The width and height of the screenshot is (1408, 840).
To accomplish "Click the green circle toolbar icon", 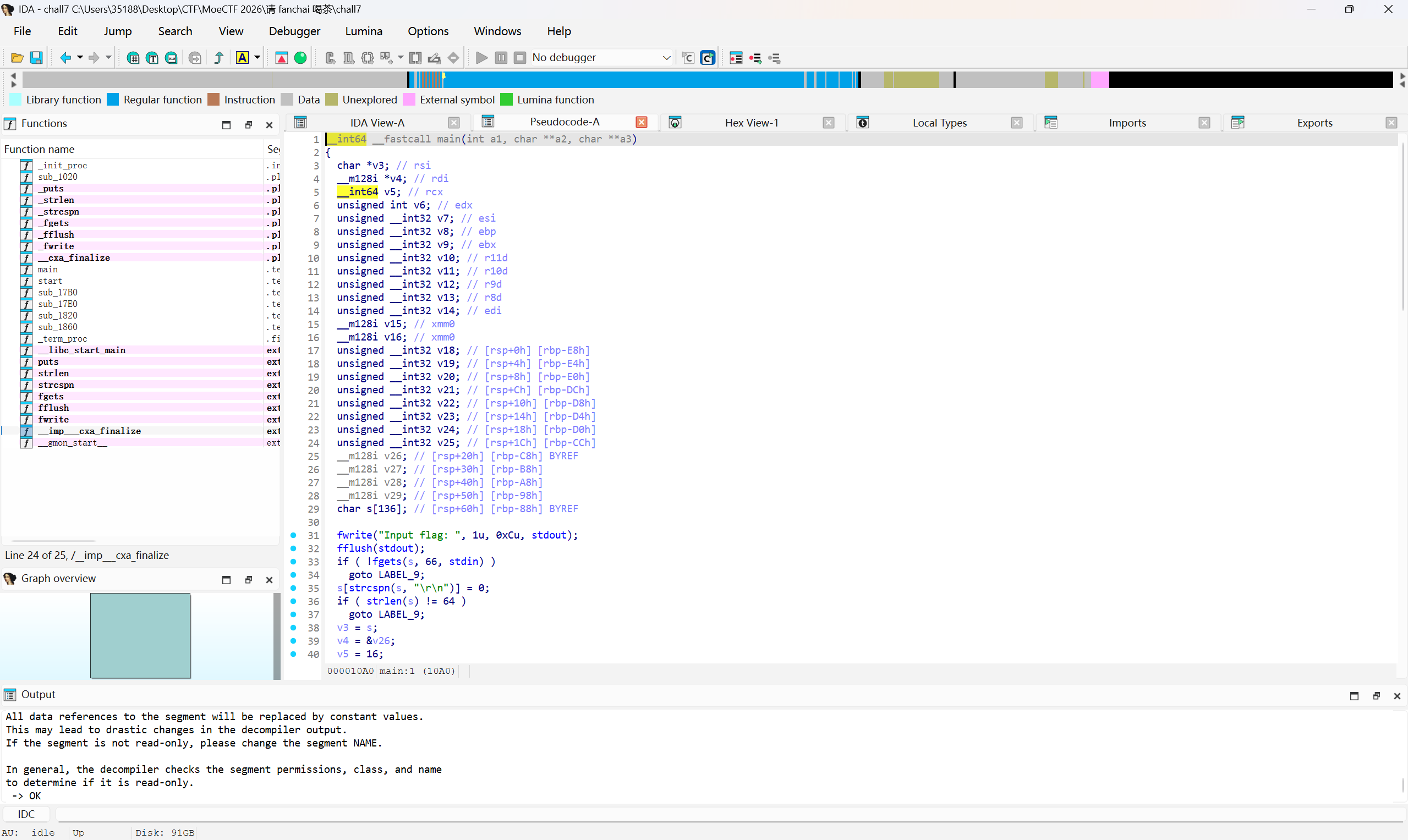I will 300,58.
